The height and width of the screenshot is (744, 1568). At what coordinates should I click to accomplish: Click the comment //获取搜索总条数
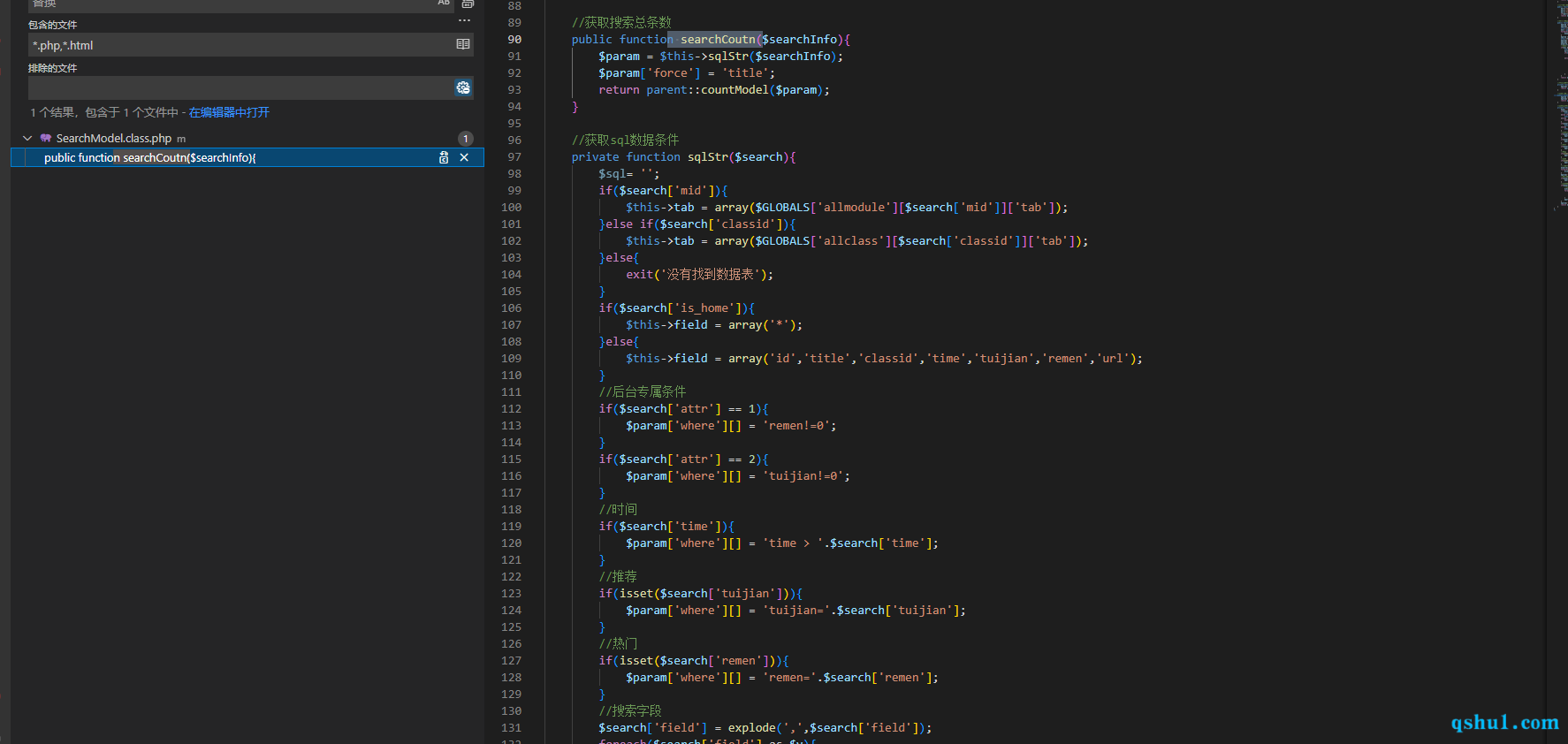tap(621, 22)
